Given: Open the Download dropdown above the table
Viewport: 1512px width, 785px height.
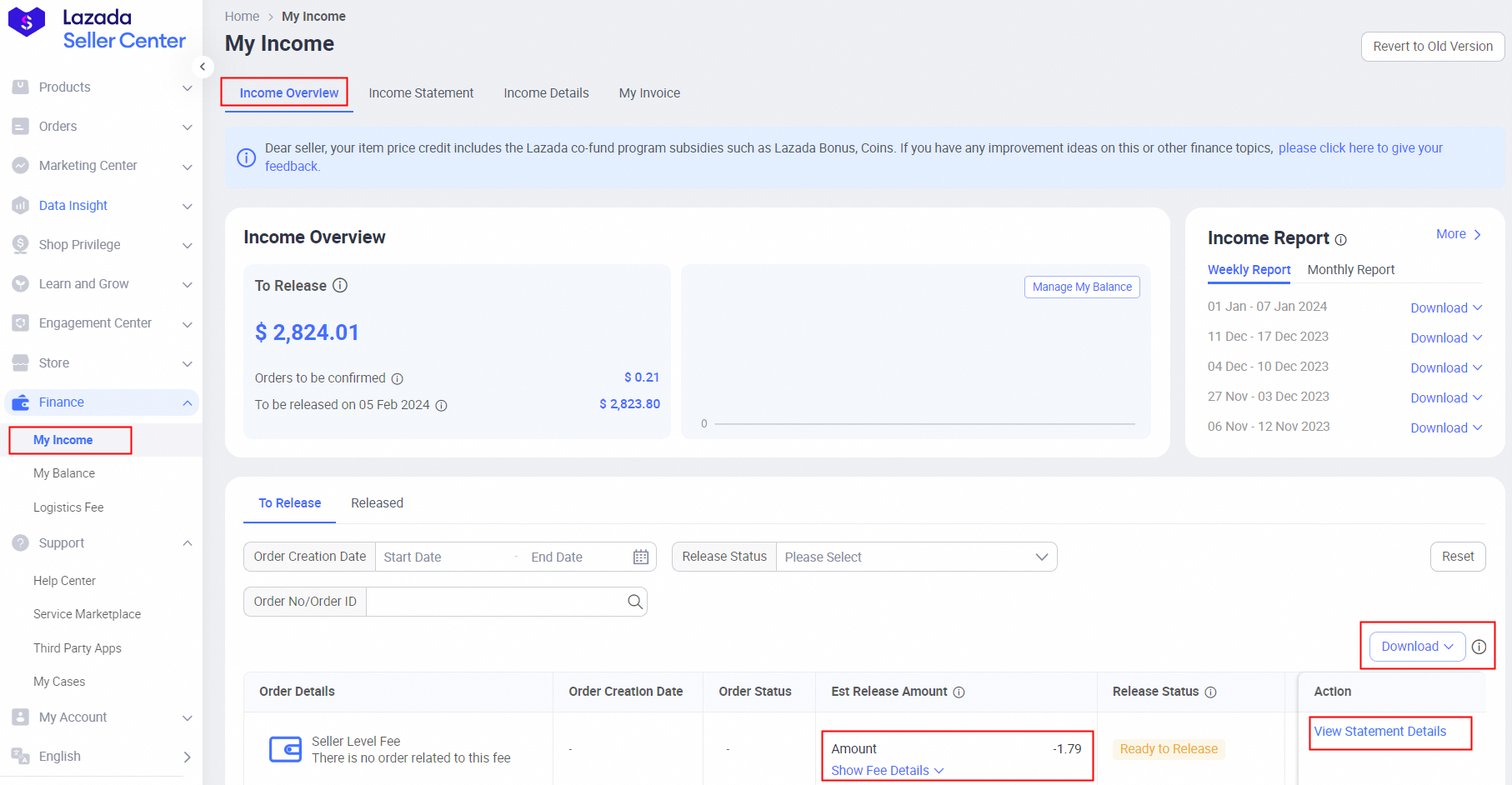Looking at the screenshot, I should pyautogui.click(x=1417, y=647).
